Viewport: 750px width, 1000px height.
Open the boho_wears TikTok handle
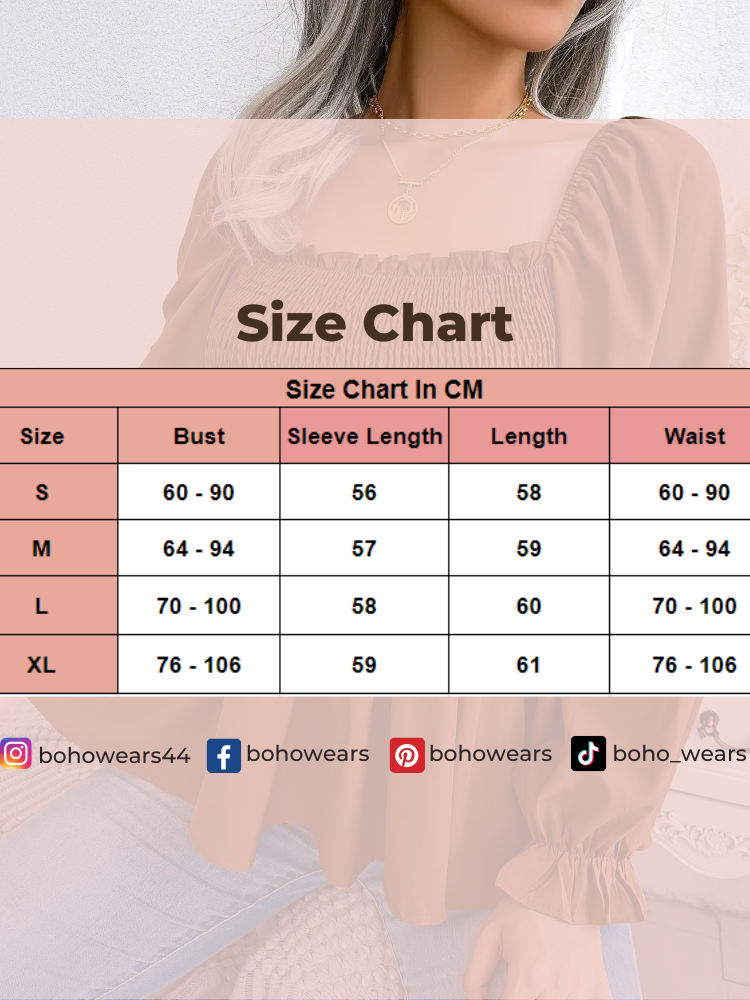pyautogui.click(x=679, y=754)
